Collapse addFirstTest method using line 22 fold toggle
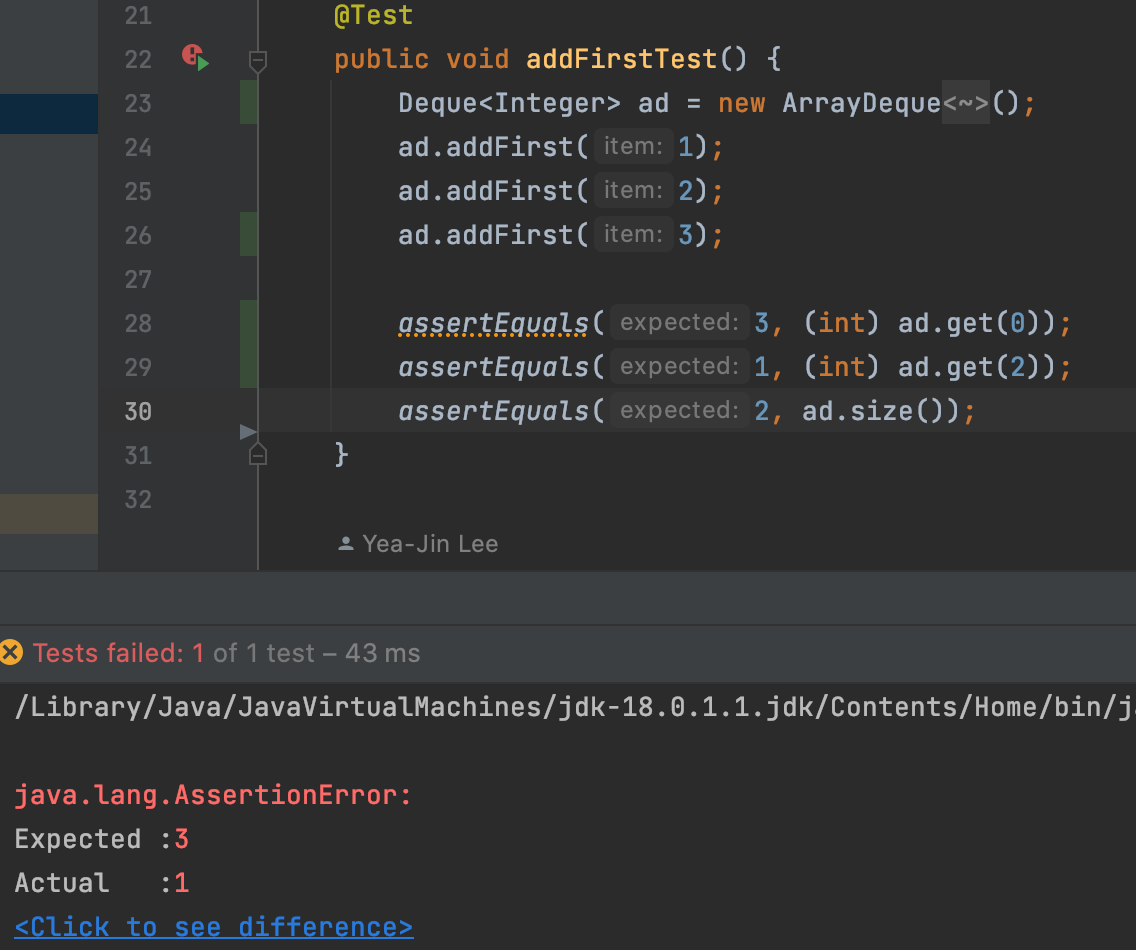This screenshot has height=950, width=1136. [x=258, y=61]
